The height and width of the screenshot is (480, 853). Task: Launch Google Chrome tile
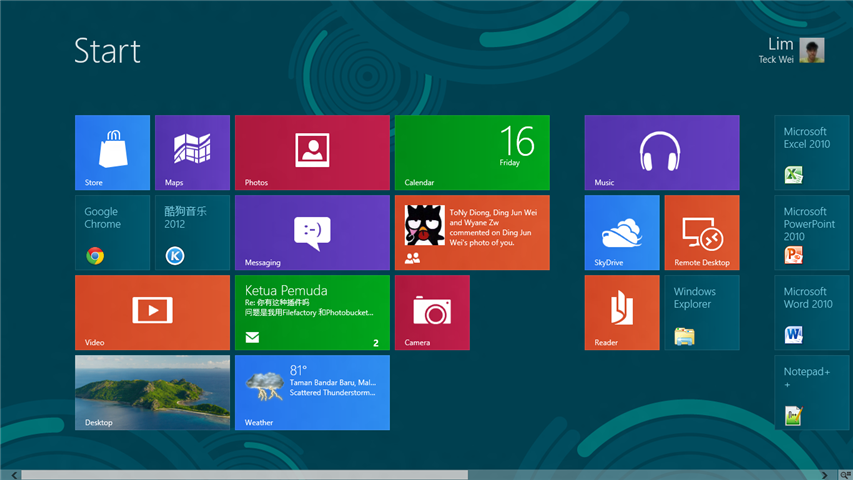[x=112, y=232]
